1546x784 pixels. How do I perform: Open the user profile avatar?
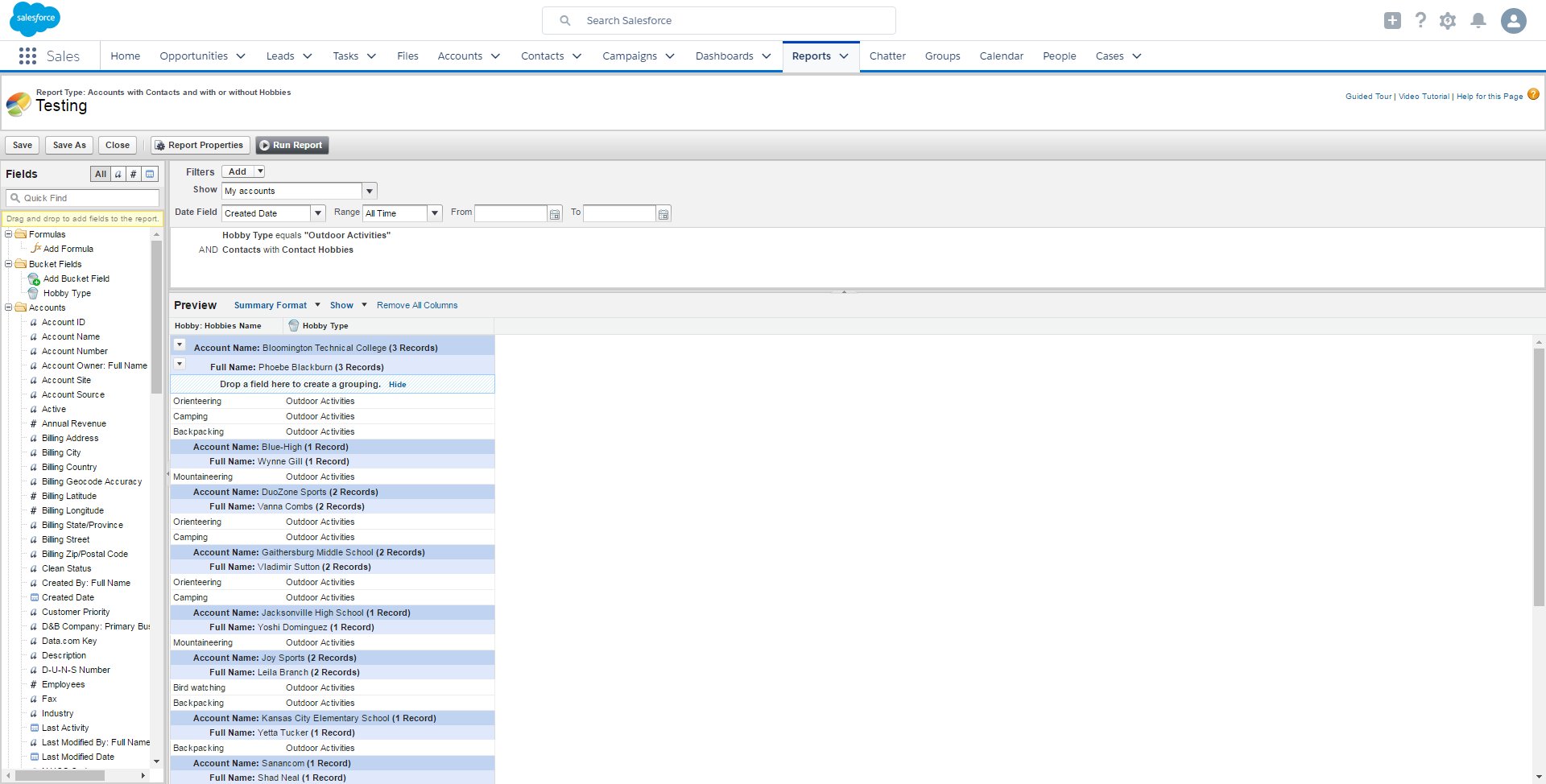click(1513, 21)
